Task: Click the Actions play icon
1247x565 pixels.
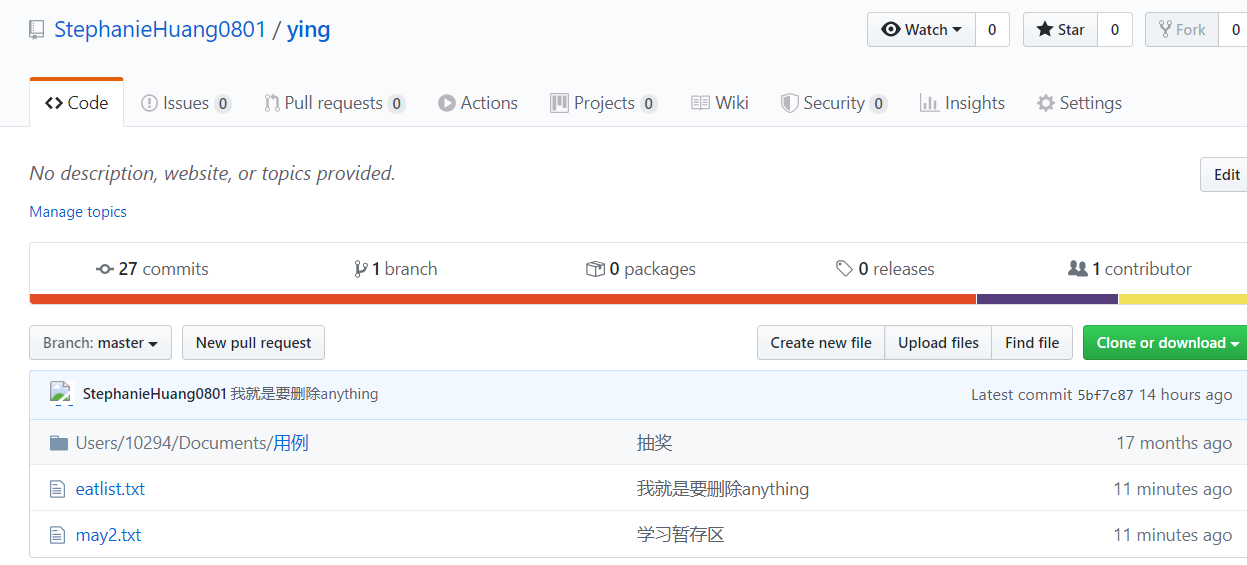Action: [447, 103]
